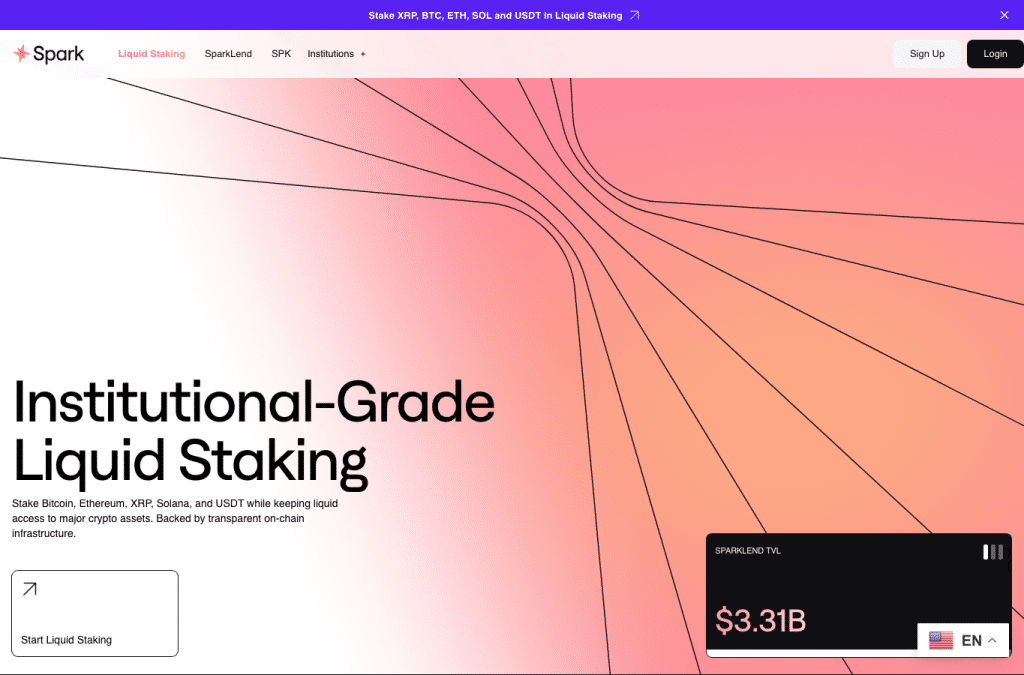Expand the plus icon next to Institutions
The image size is (1024, 675).
pos(363,54)
